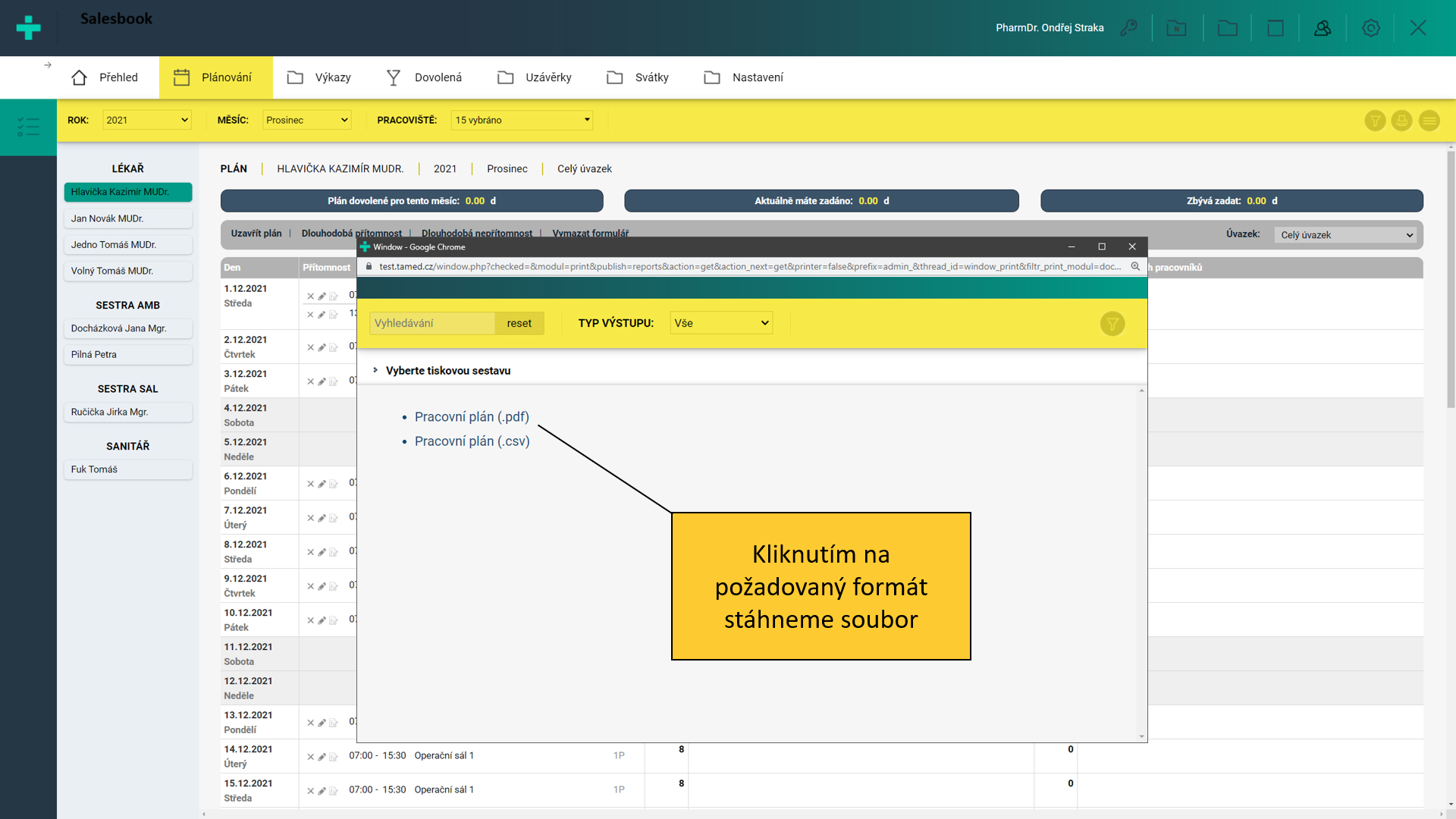Open the users icon in the header

coord(1323,28)
